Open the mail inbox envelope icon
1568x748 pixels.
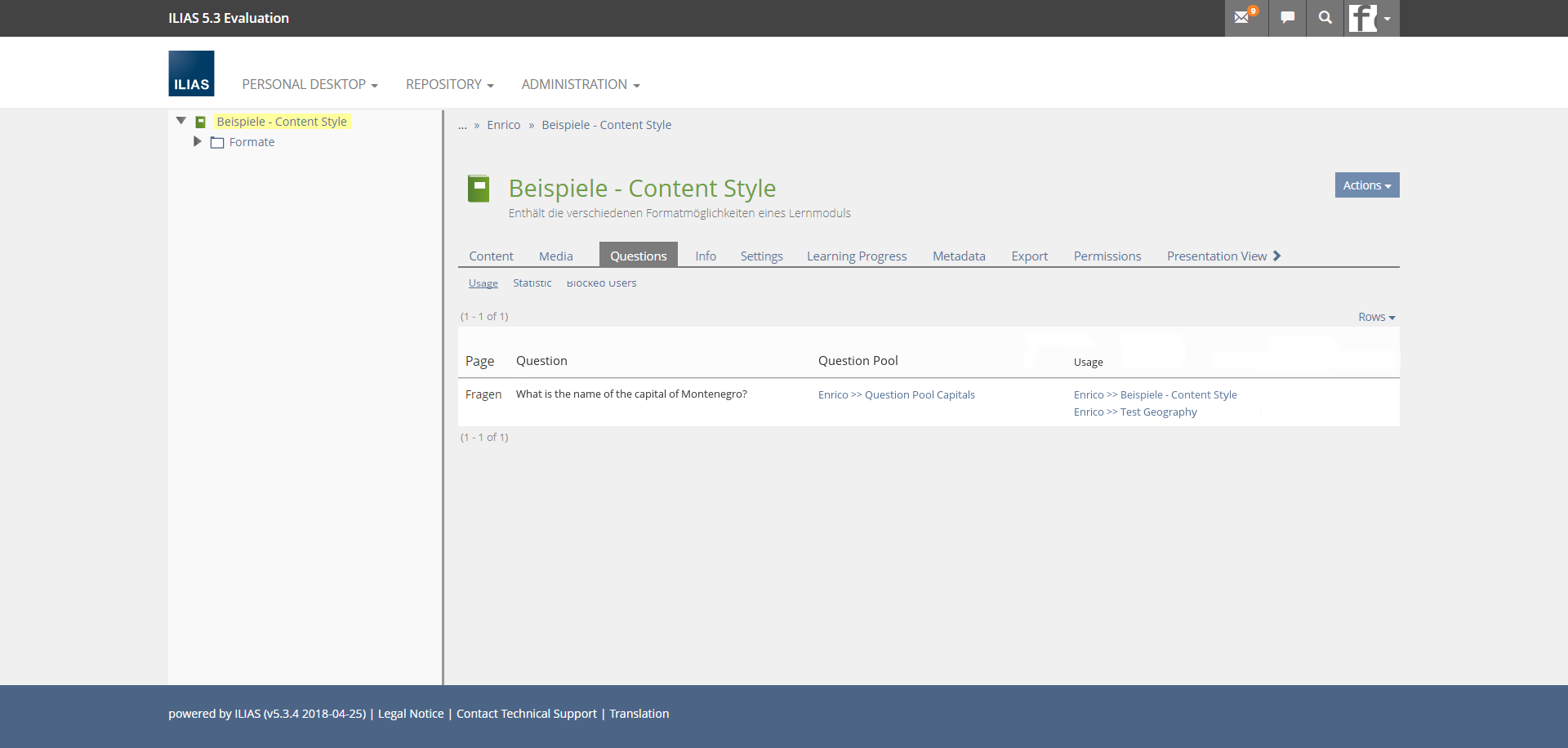(x=1242, y=18)
